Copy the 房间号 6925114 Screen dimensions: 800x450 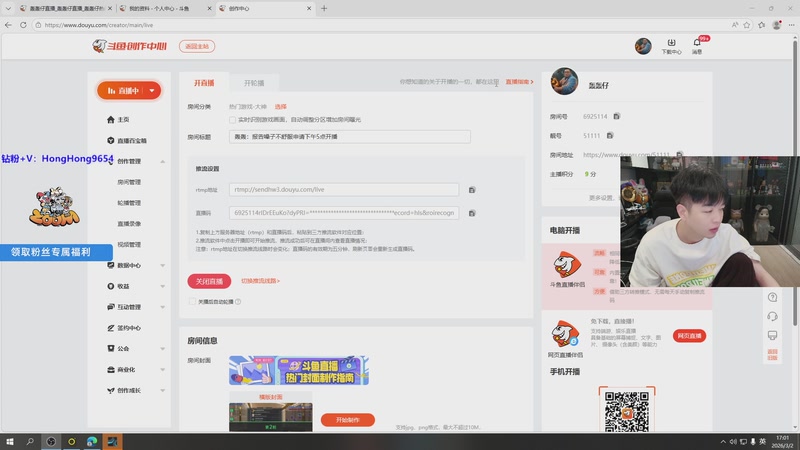click(617, 117)
